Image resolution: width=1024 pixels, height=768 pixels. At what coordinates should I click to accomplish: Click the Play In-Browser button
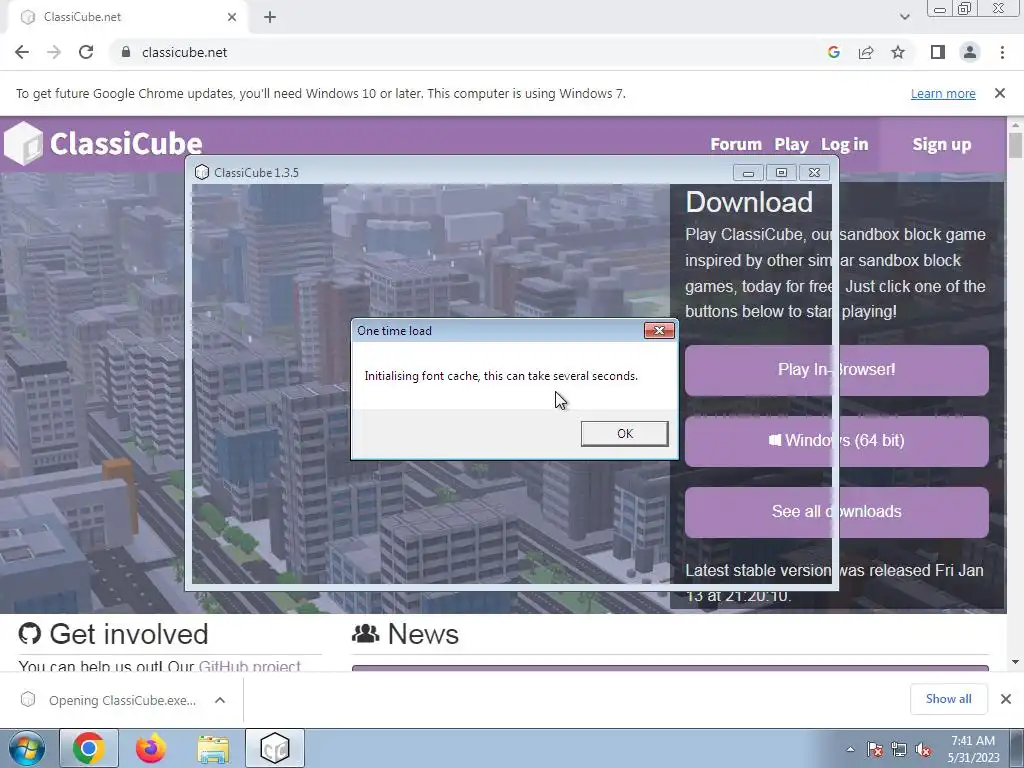click(x=837, y=370)
